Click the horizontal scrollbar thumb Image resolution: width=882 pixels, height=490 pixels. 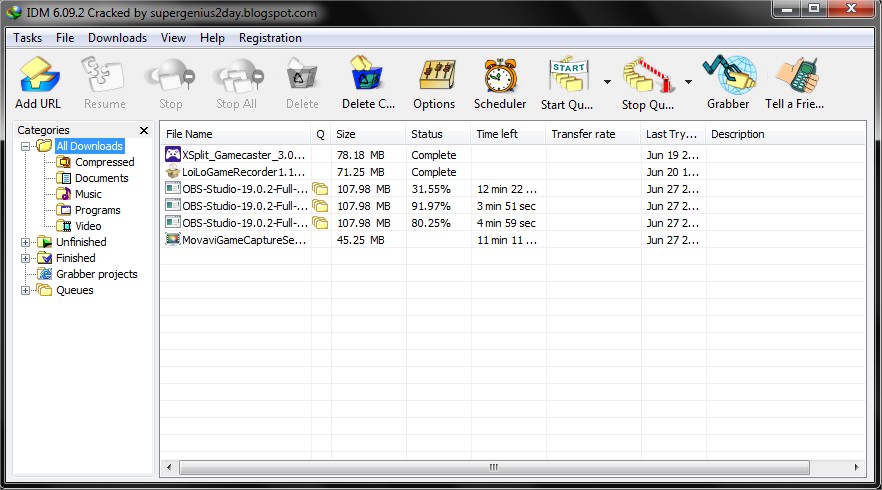pos(494,467)
